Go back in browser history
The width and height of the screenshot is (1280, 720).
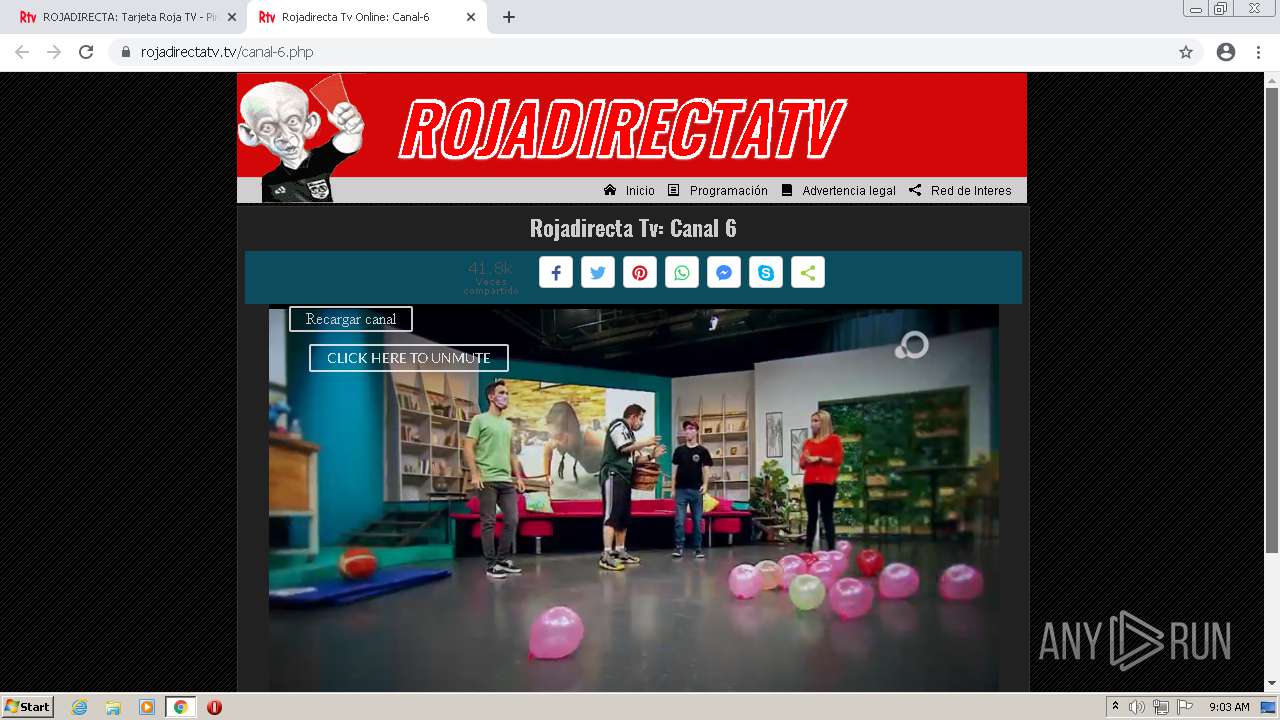click(x=22, y=52)
